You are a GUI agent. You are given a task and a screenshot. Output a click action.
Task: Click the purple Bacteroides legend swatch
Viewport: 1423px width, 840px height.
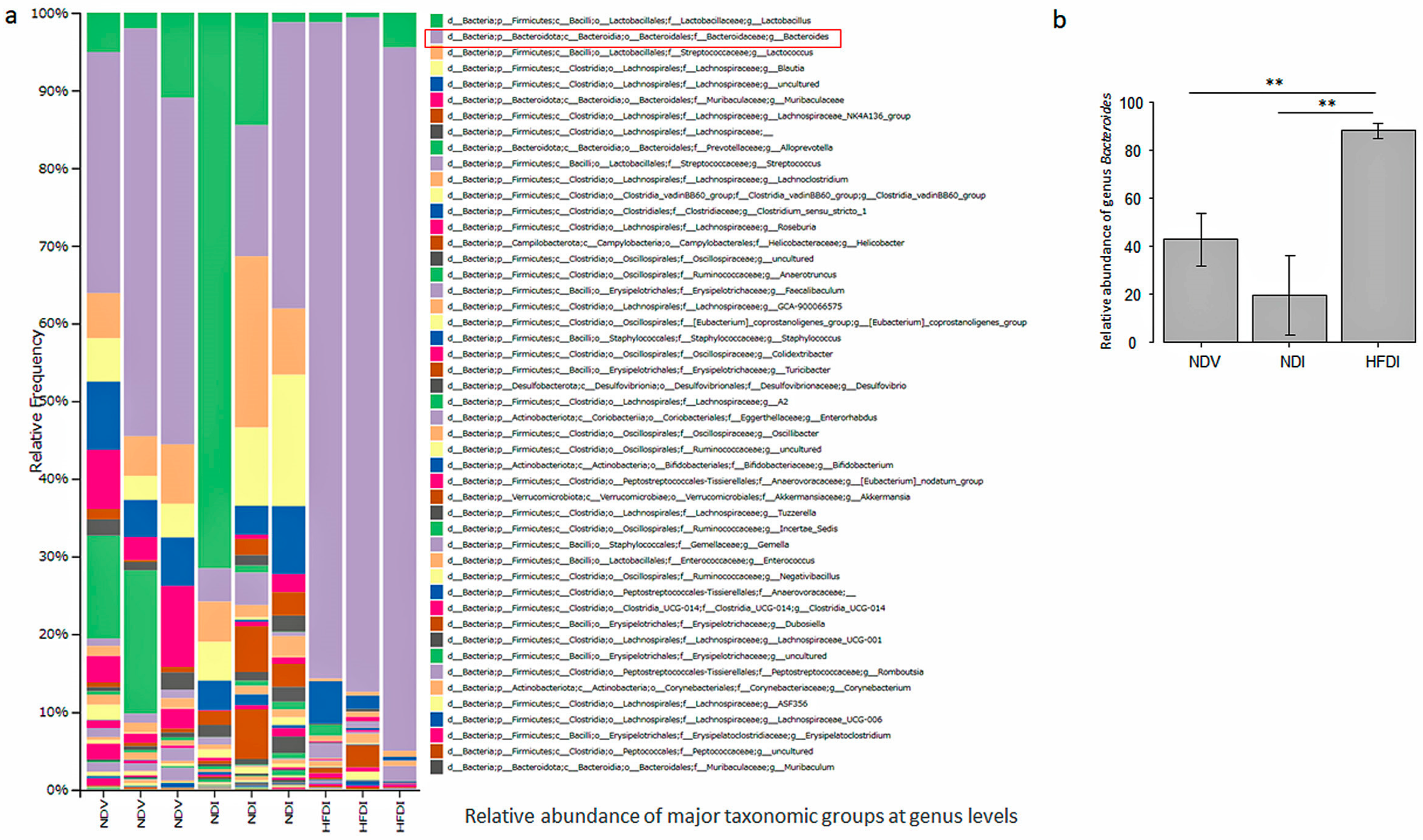click(x=436, y=37)
